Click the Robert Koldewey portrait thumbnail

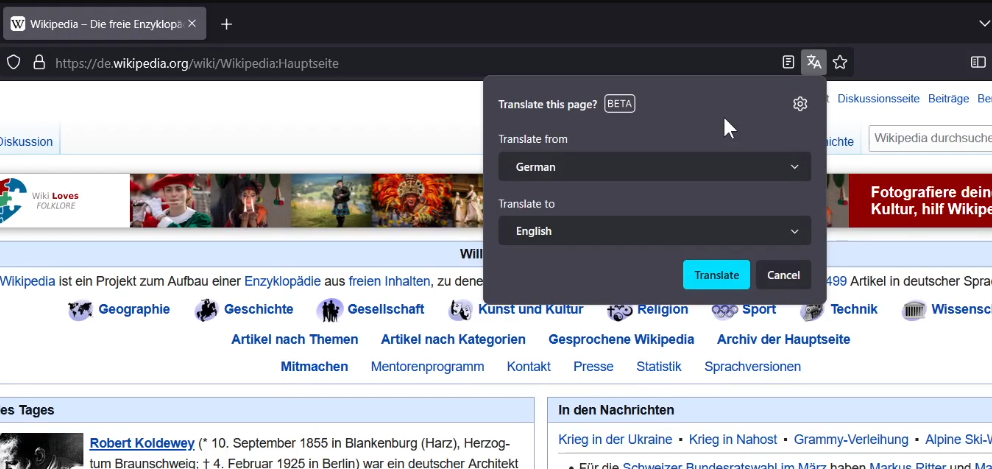coord(42,451)
